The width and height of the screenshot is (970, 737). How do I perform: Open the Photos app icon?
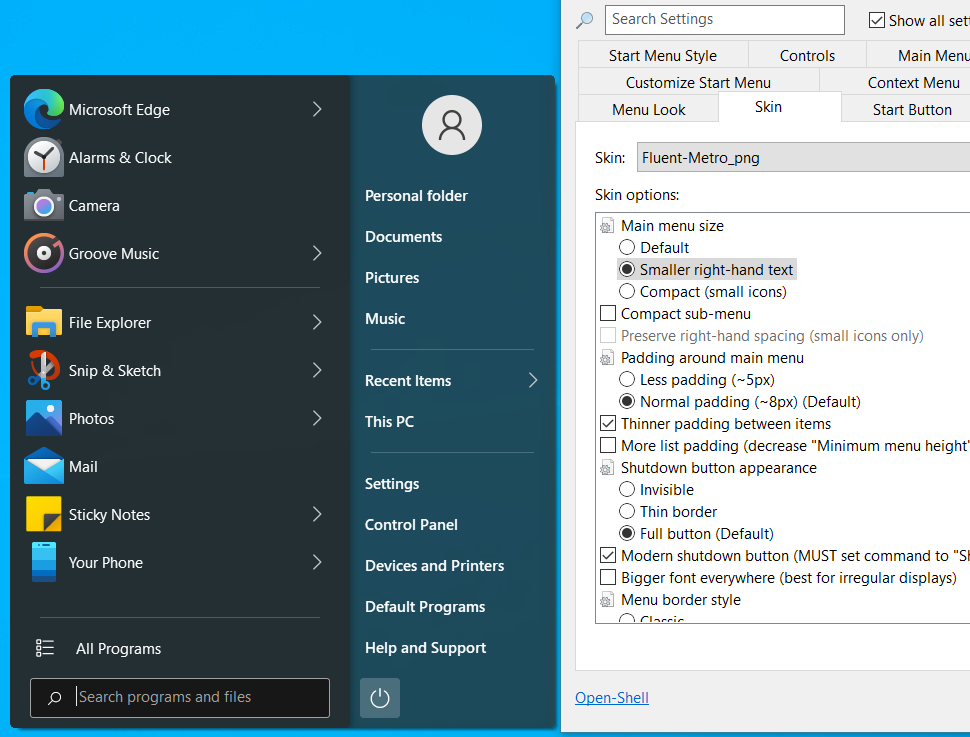click(43, 418)
